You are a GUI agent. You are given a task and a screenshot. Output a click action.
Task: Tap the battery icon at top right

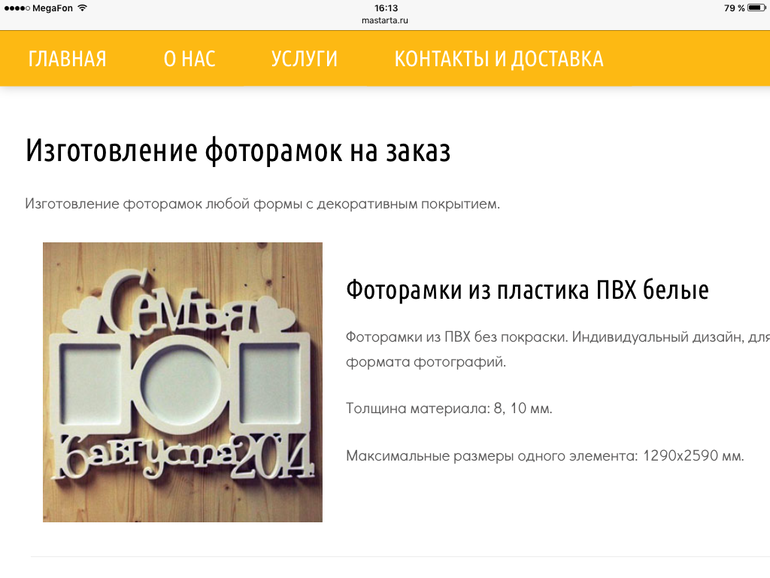[x=757, y=8]
